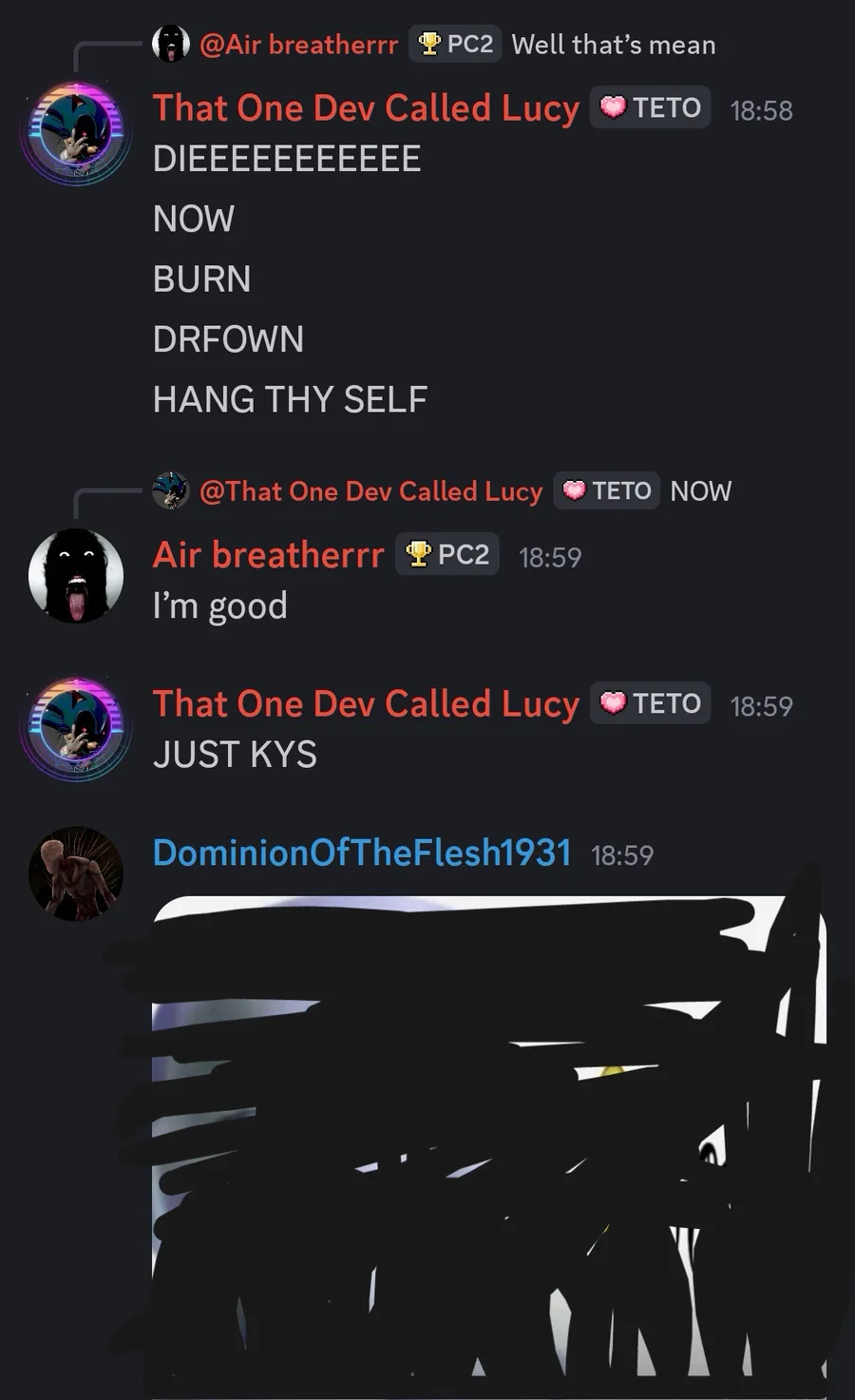
Task: Open DominionOfTheFlesh1931 username link
Action: (362, 853)
